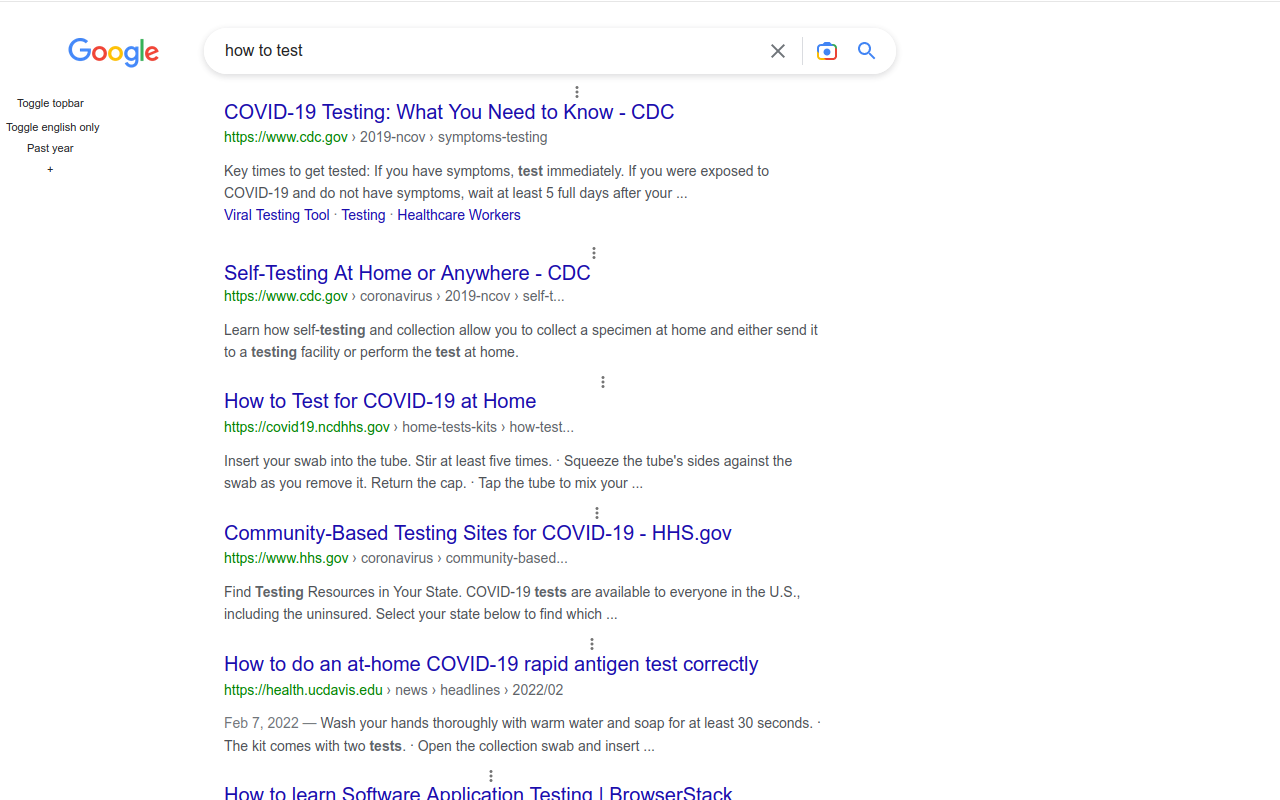
Task: Click the 'Feb 7, 2022' dated snippet
Action: pos(522,734)
